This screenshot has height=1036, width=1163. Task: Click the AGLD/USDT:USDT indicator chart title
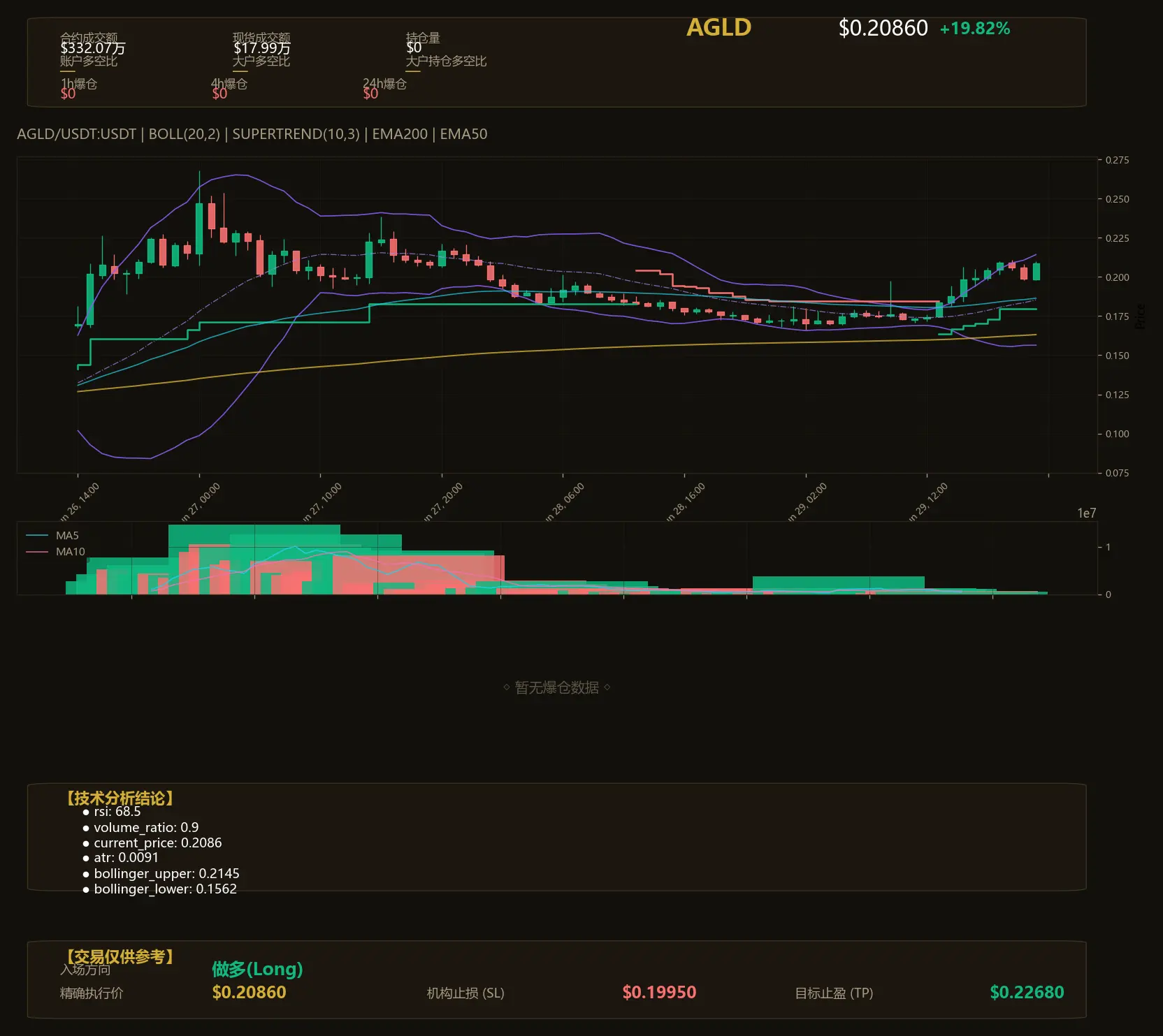click(x=252, y=134)
